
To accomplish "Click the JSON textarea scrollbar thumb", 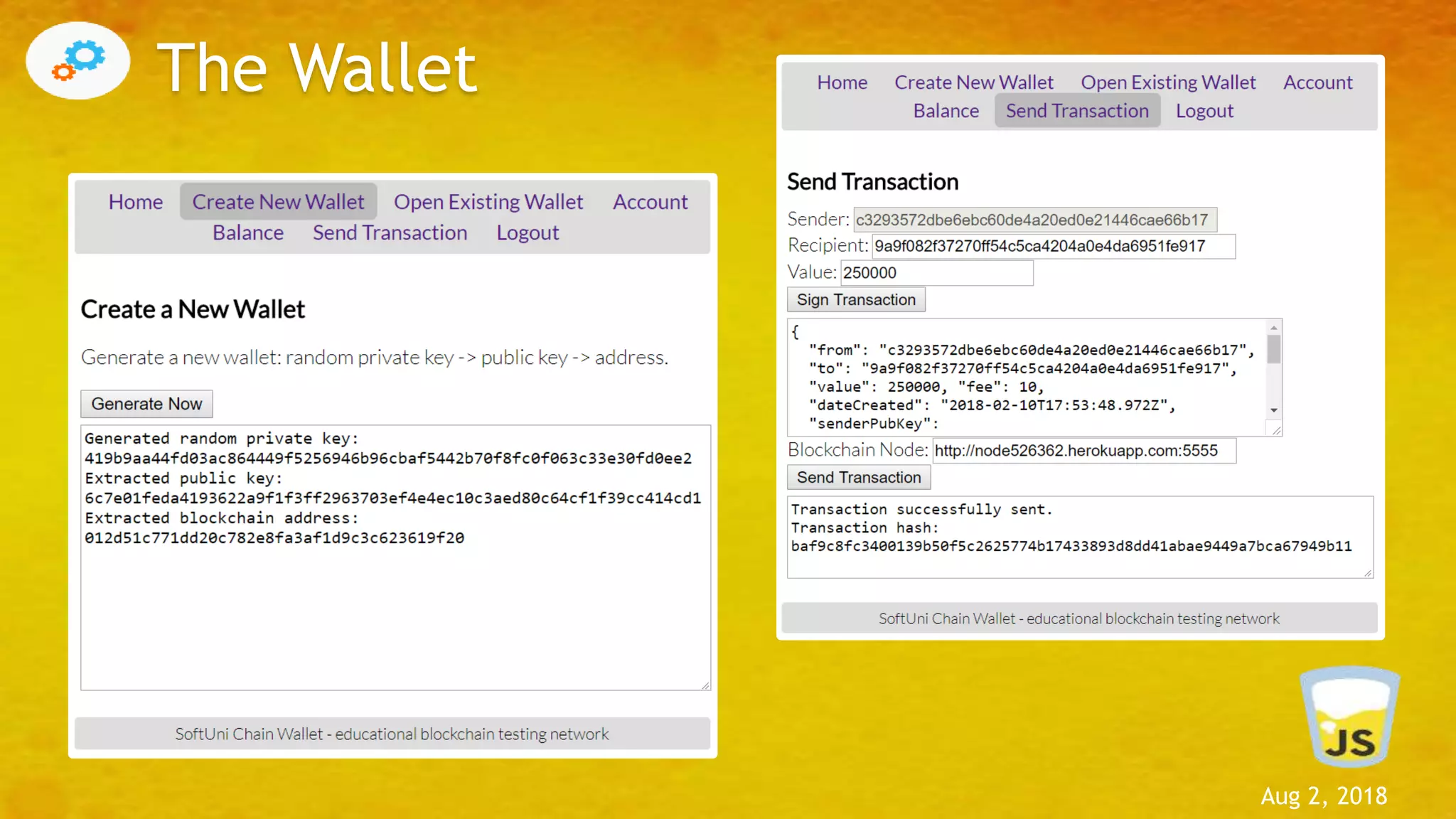I will pyautogui.click(x=1274, y=349).
